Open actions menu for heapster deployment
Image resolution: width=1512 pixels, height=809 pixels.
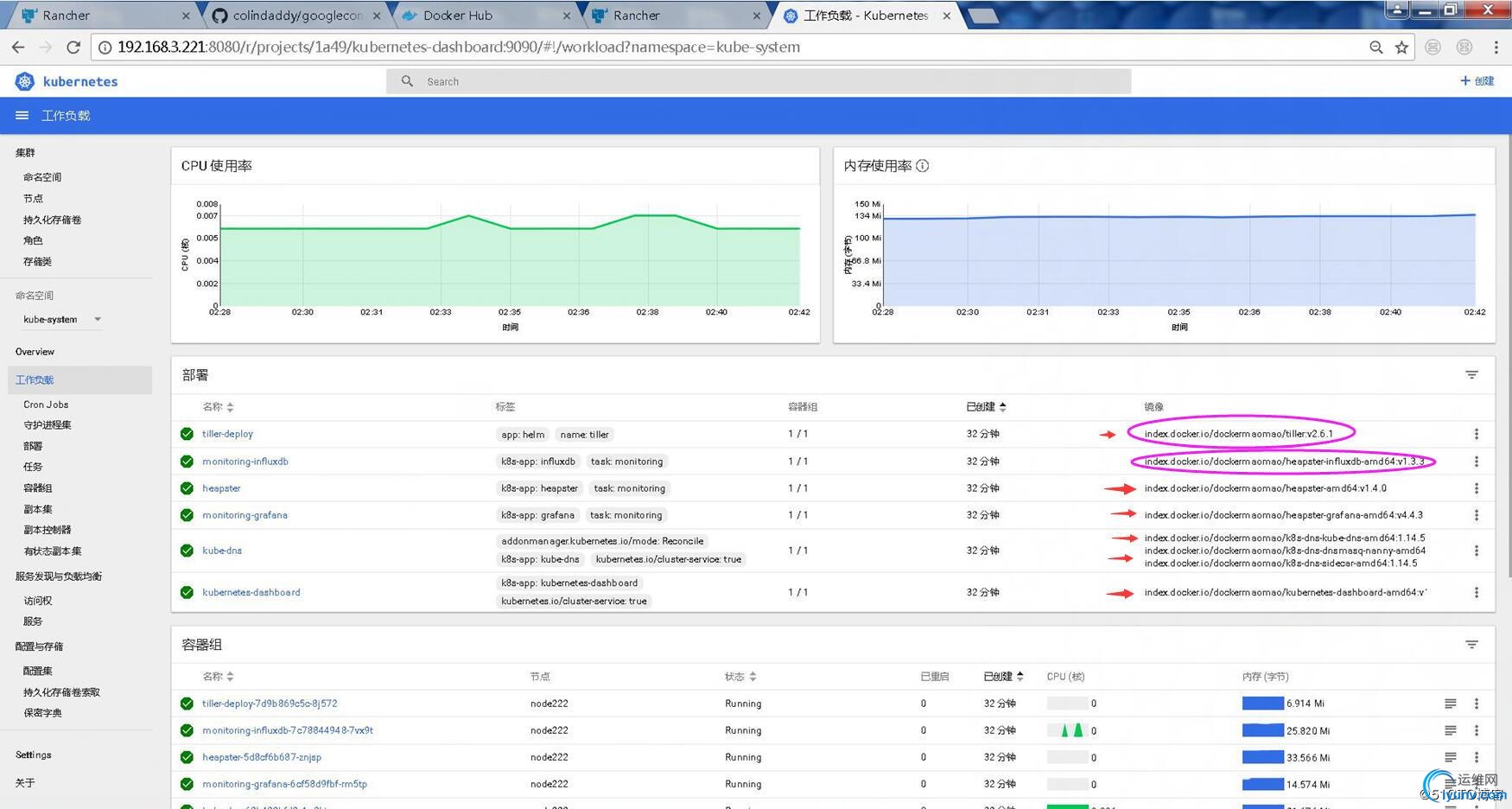pyautogui.click(x=1476, y=488)
